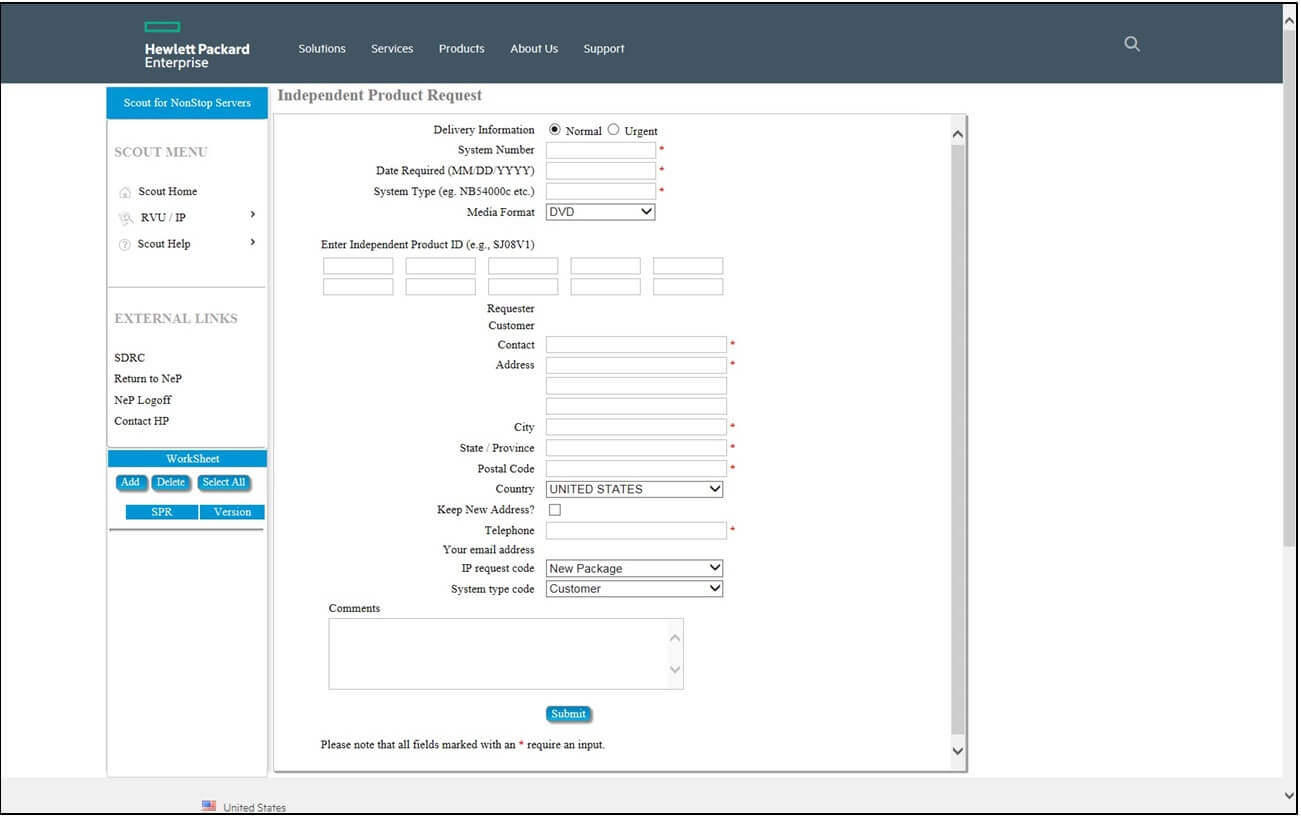Focus the State / Province input field
The height and width of the screenshot is (820, 1301).
tap(636, 448)
